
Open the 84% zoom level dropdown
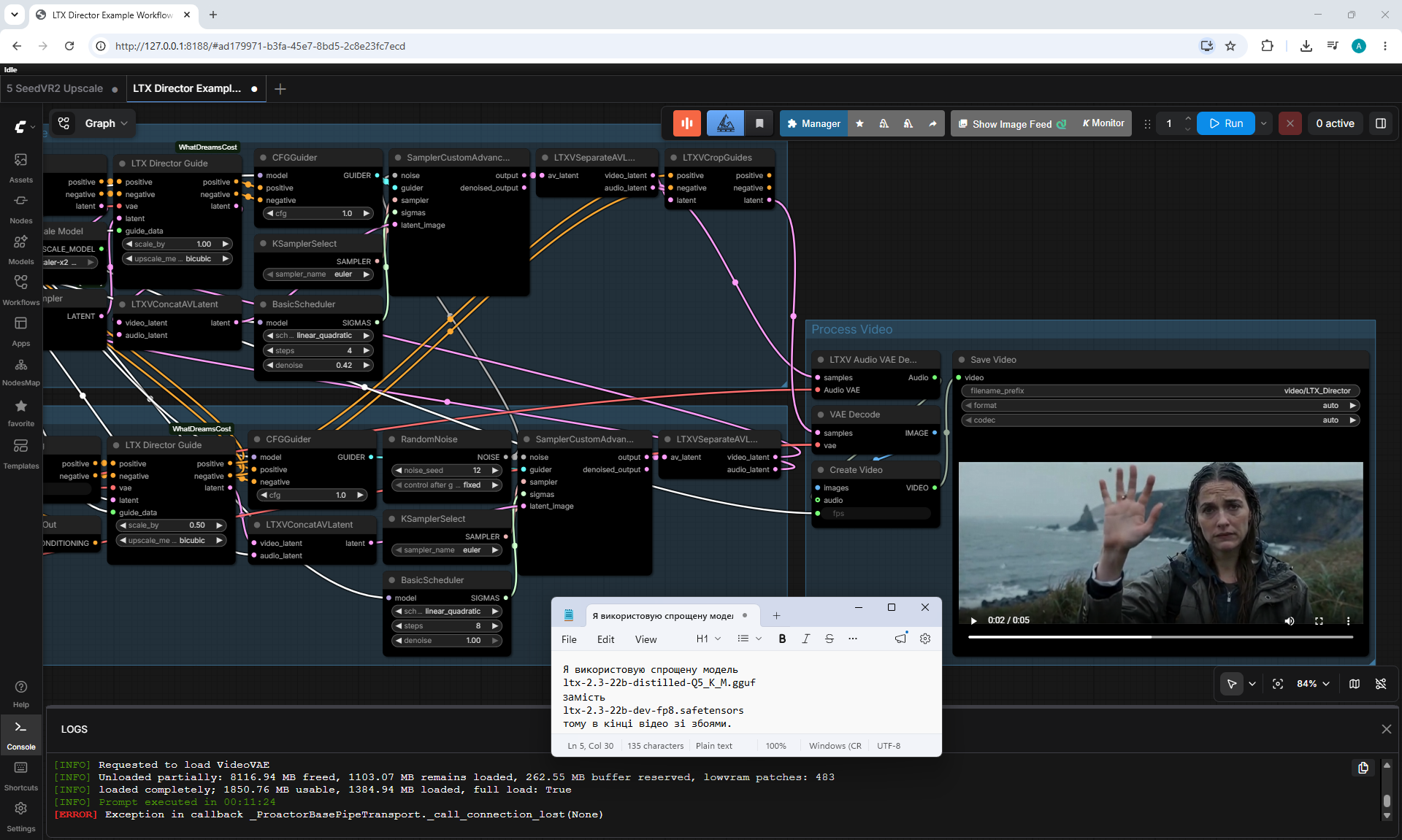(x=1313, y=684)
